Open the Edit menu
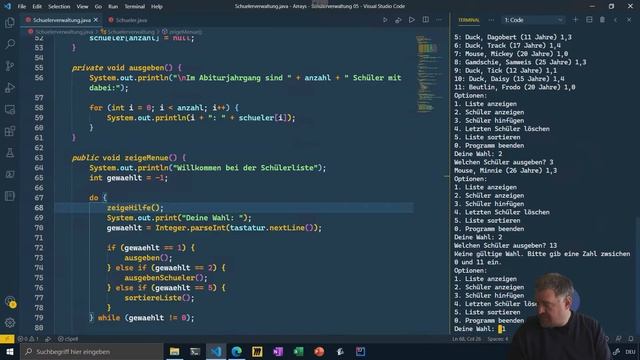This screenshot has width=640, height=360. pos(37,7)
